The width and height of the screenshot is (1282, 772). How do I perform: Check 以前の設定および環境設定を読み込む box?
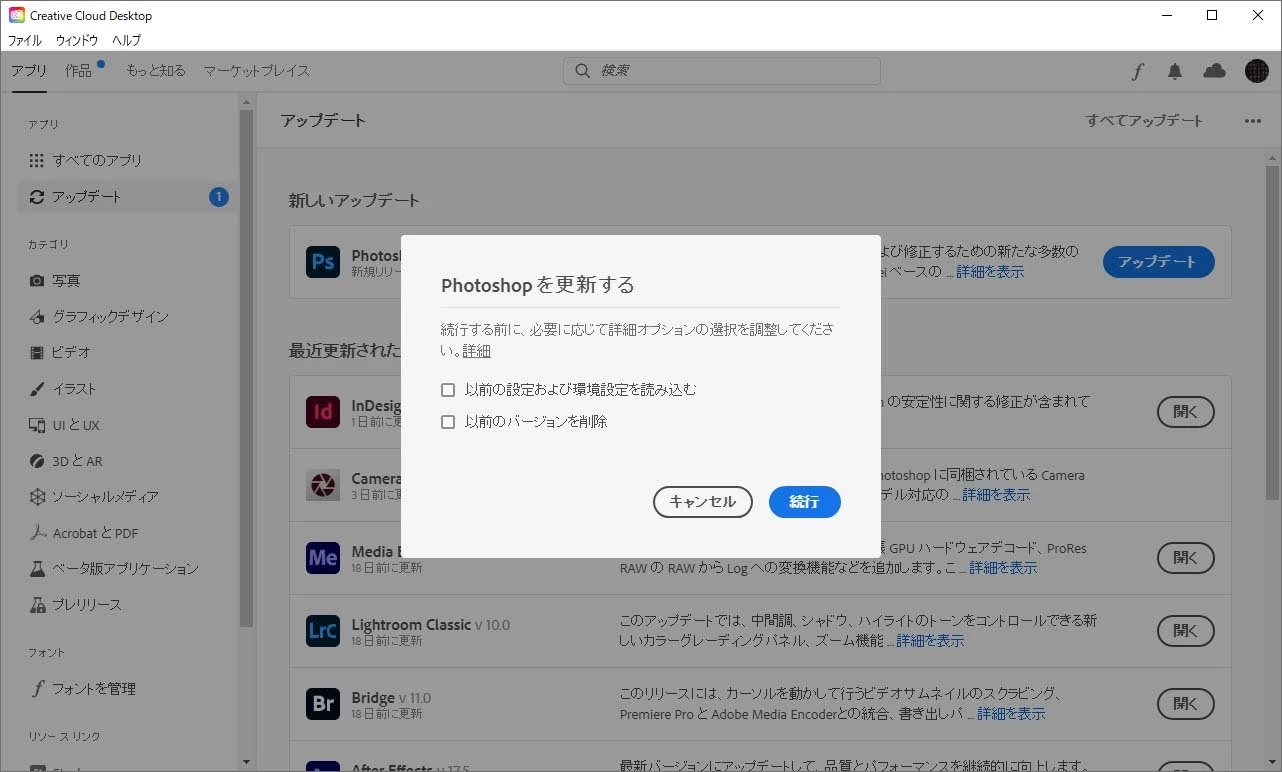click(448, 390)
